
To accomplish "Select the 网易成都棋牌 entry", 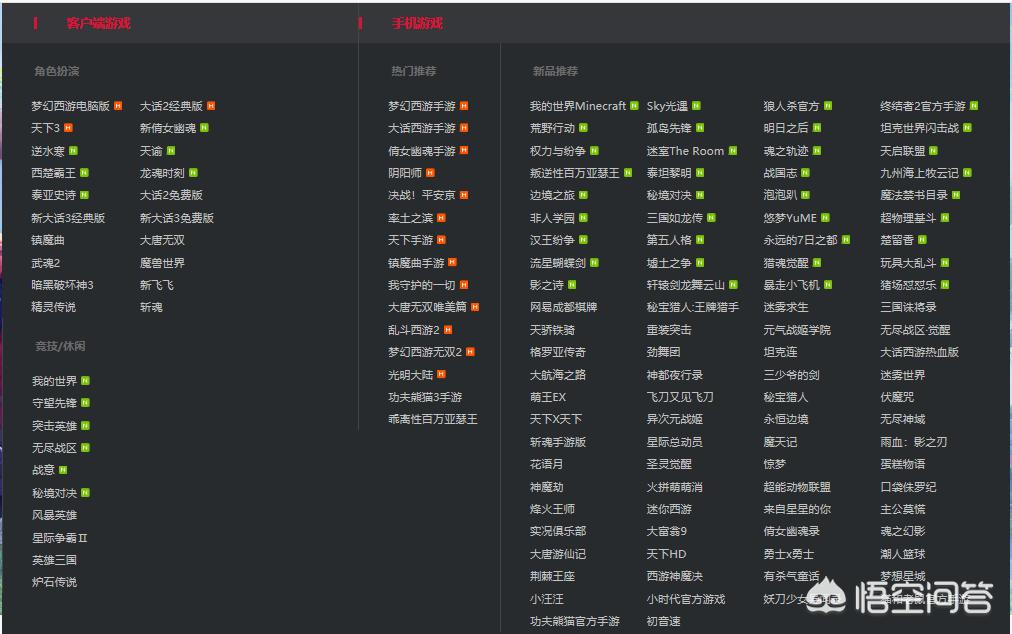I will pos(563,307).
